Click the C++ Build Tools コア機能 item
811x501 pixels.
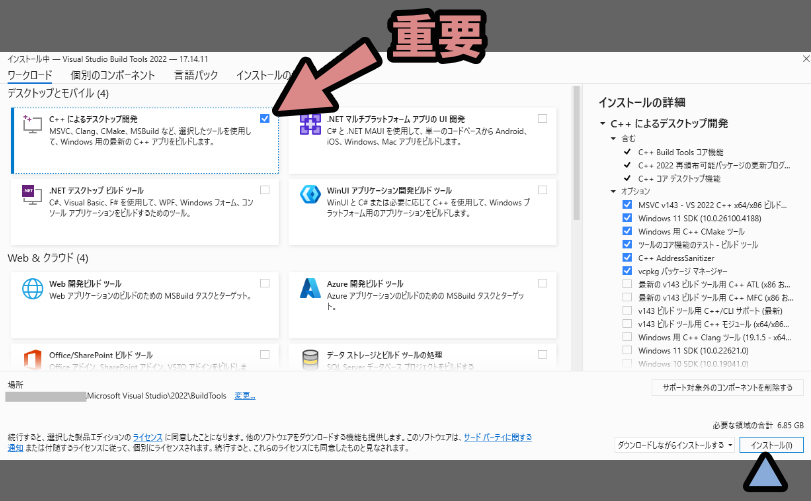681,152
